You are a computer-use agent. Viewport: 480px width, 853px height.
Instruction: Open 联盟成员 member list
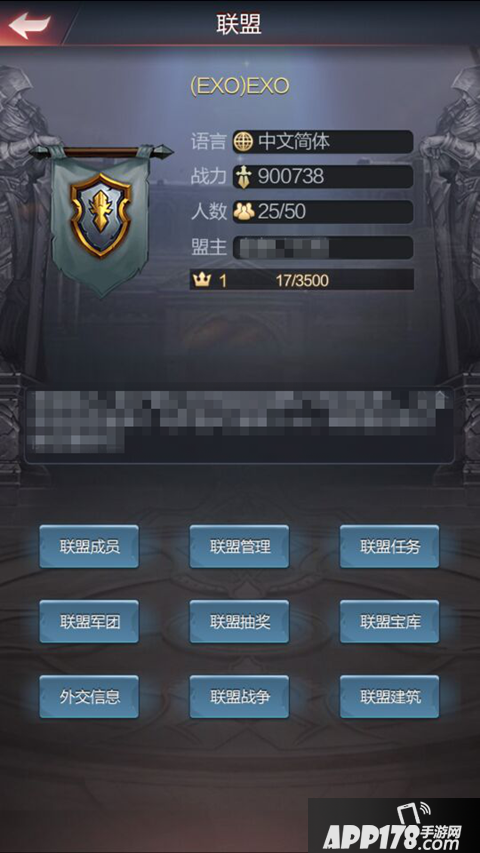pos(89,547)
